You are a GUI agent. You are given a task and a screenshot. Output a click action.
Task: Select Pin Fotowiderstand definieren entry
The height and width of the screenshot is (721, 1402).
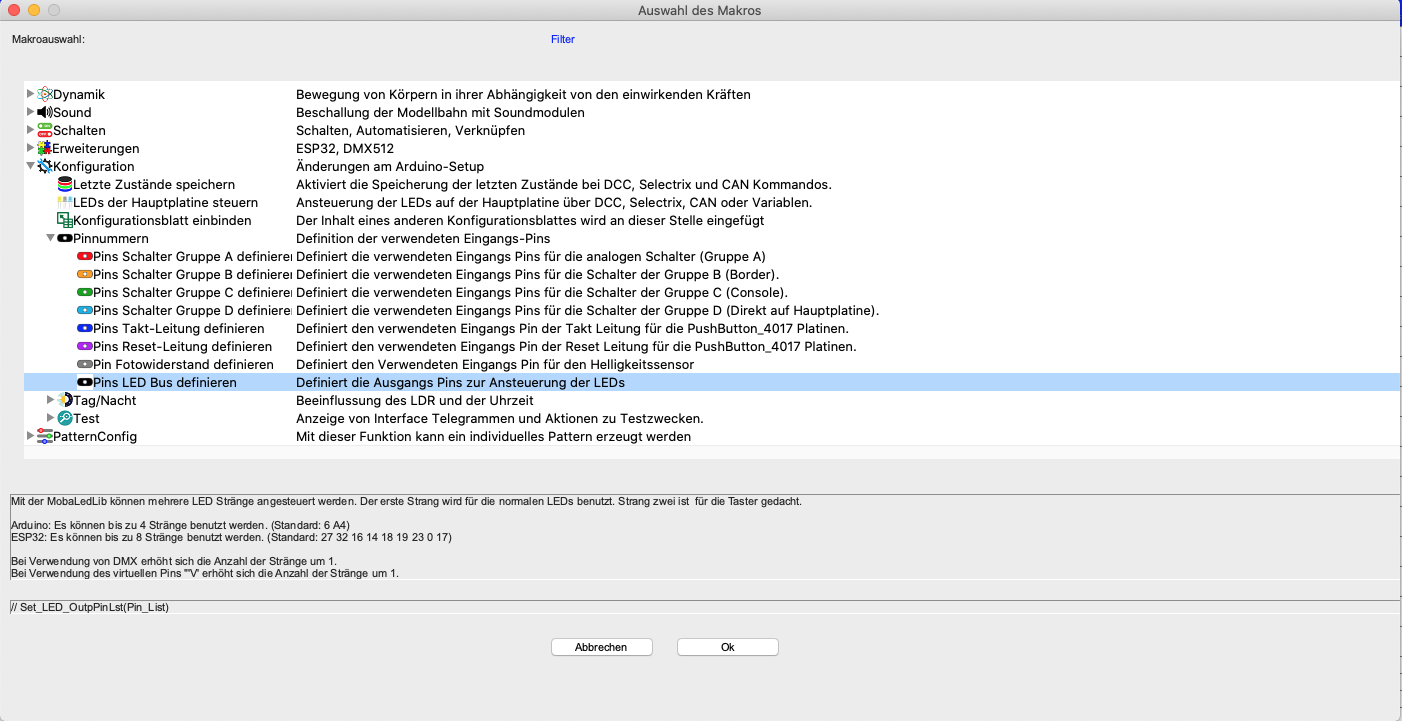point(183,364)
